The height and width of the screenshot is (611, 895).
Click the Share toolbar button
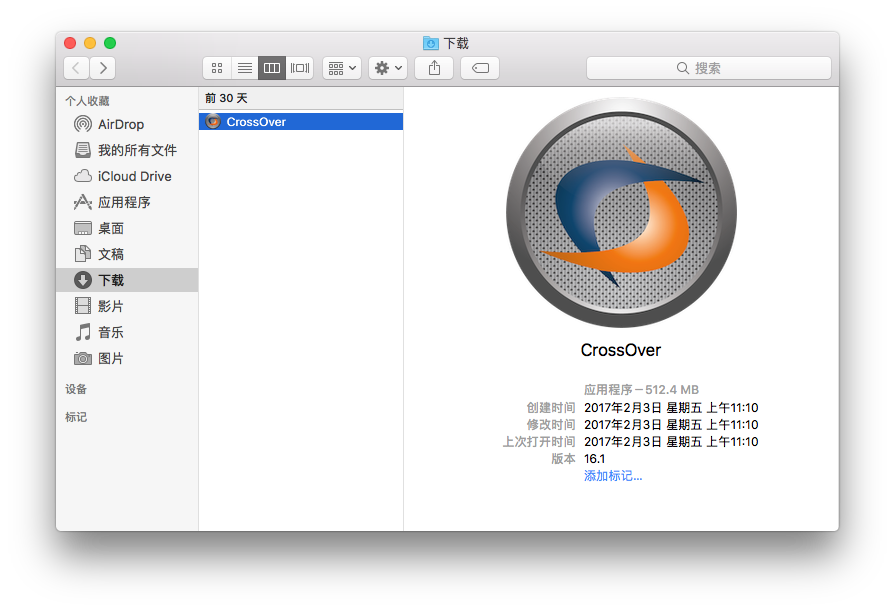pos(434,68)
